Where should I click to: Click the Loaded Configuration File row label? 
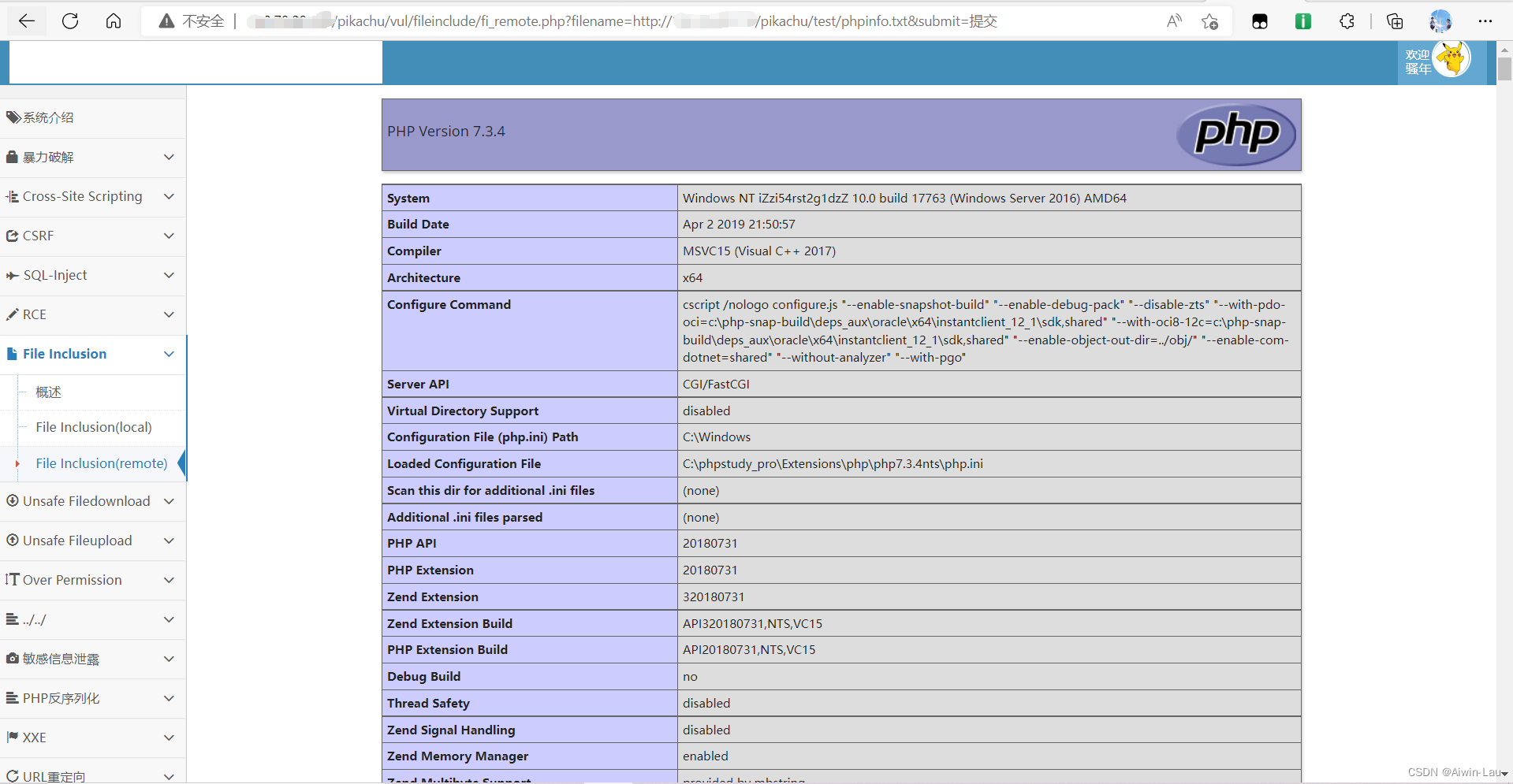pos(464,463)
